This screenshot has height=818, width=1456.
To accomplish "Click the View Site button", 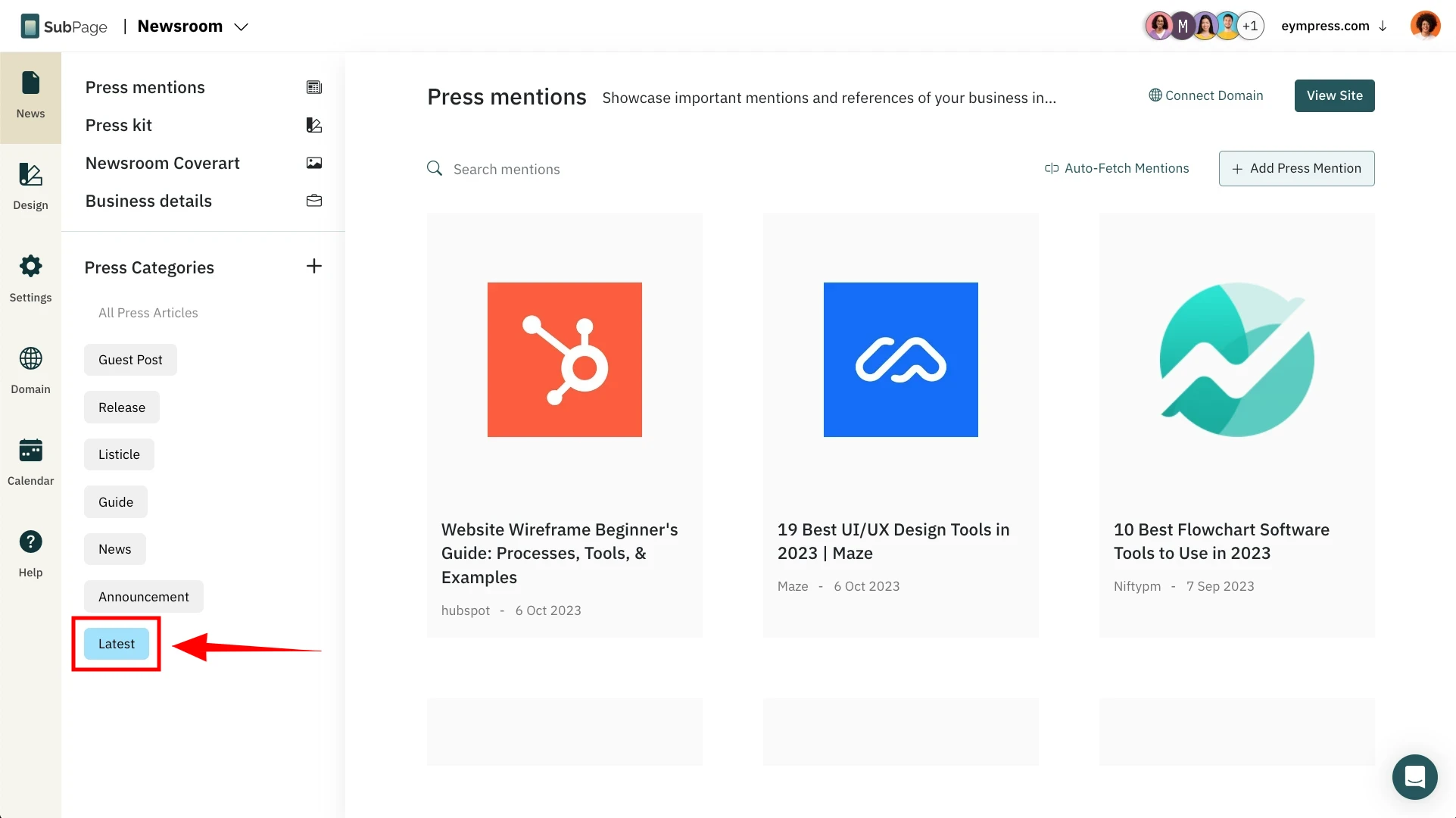I will tap(1334, 95).
